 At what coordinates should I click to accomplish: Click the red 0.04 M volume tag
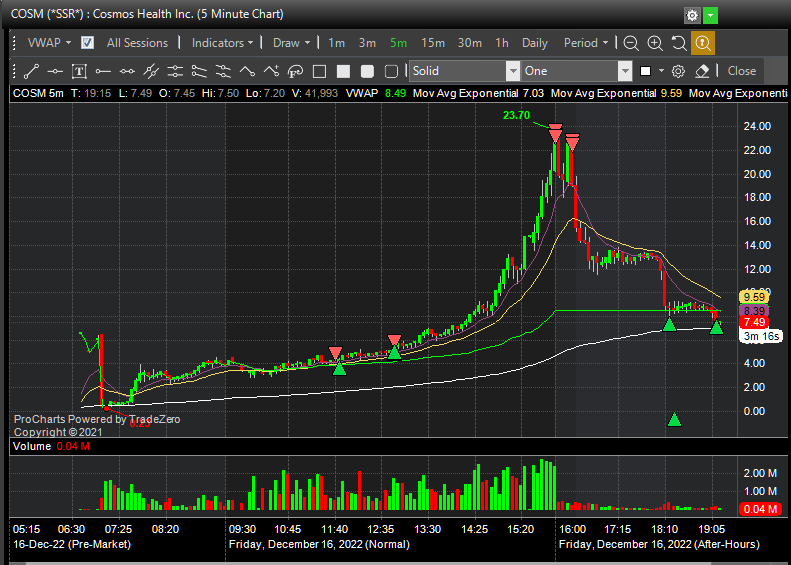click(761, 509)
